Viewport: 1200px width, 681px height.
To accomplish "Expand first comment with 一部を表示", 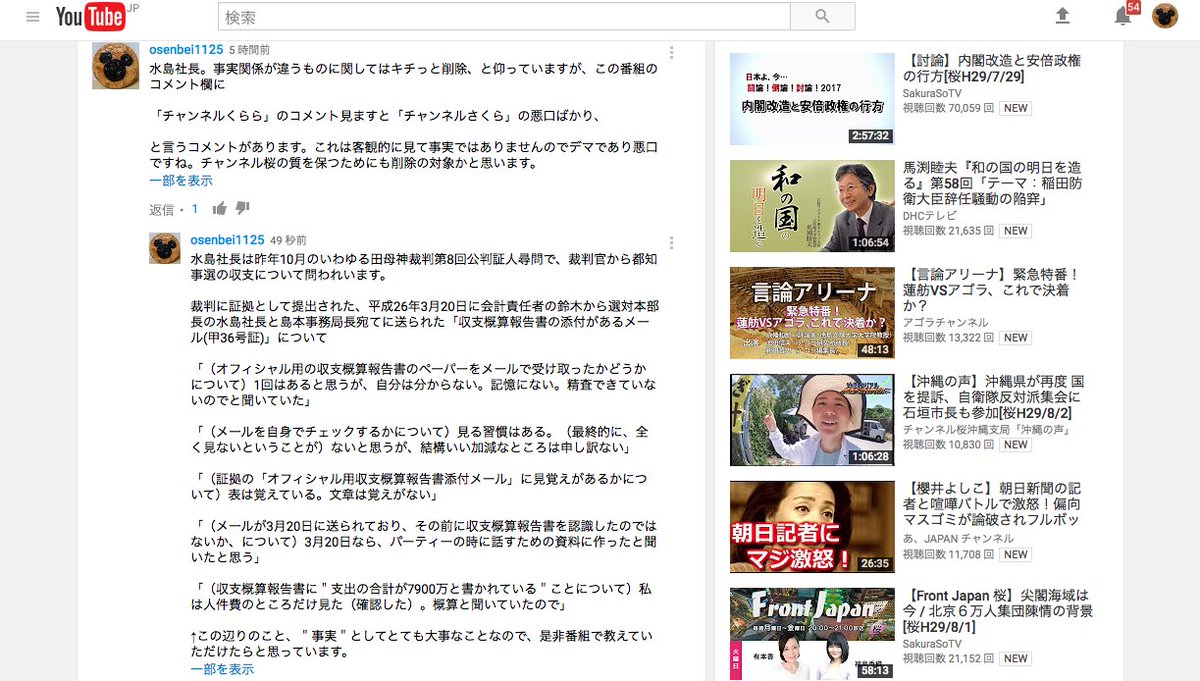I will click(x=181, y=181).
